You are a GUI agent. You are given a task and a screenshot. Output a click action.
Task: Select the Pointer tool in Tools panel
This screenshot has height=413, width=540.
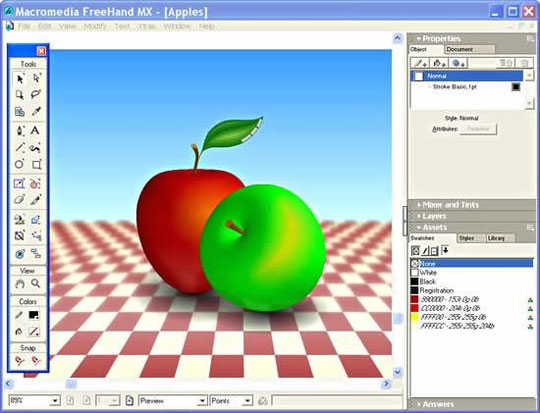click(x=20, y=79)
